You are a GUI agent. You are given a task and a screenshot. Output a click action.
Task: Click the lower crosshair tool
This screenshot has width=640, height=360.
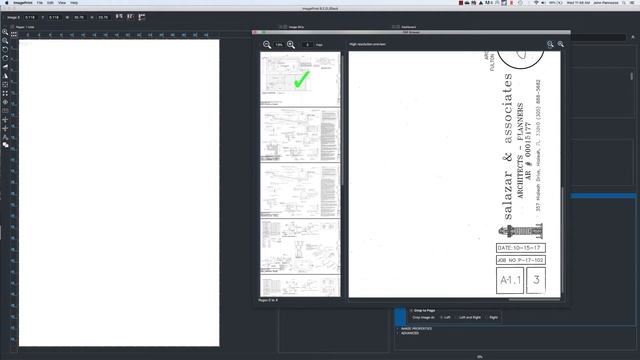click(5, 128)
